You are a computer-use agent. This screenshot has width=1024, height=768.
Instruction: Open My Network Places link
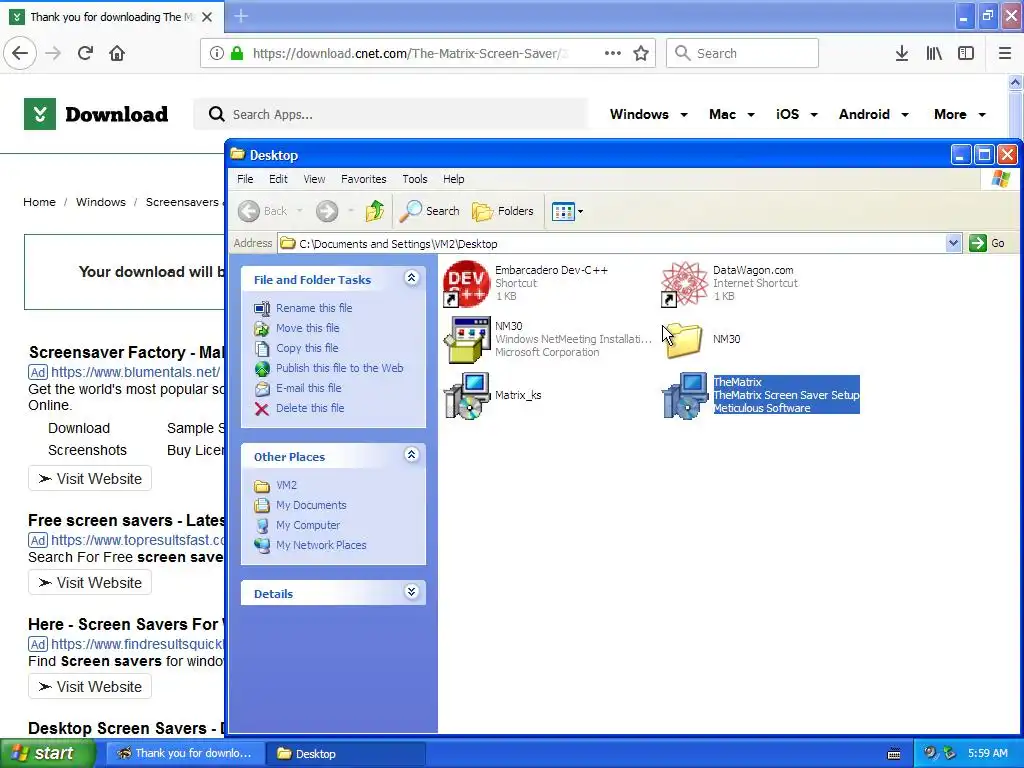pos(321,545)
